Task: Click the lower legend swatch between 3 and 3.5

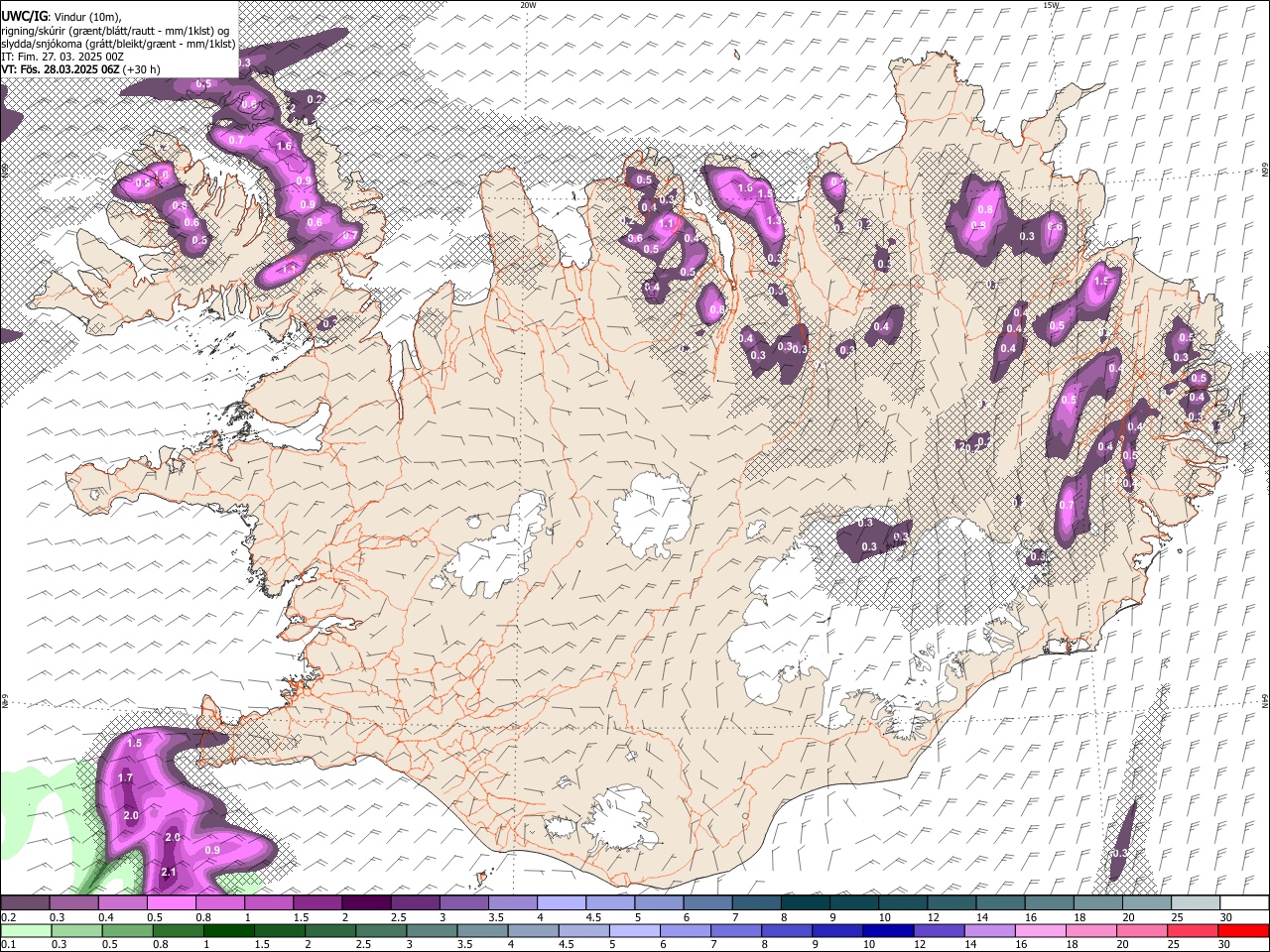Action: pos(431,930)
